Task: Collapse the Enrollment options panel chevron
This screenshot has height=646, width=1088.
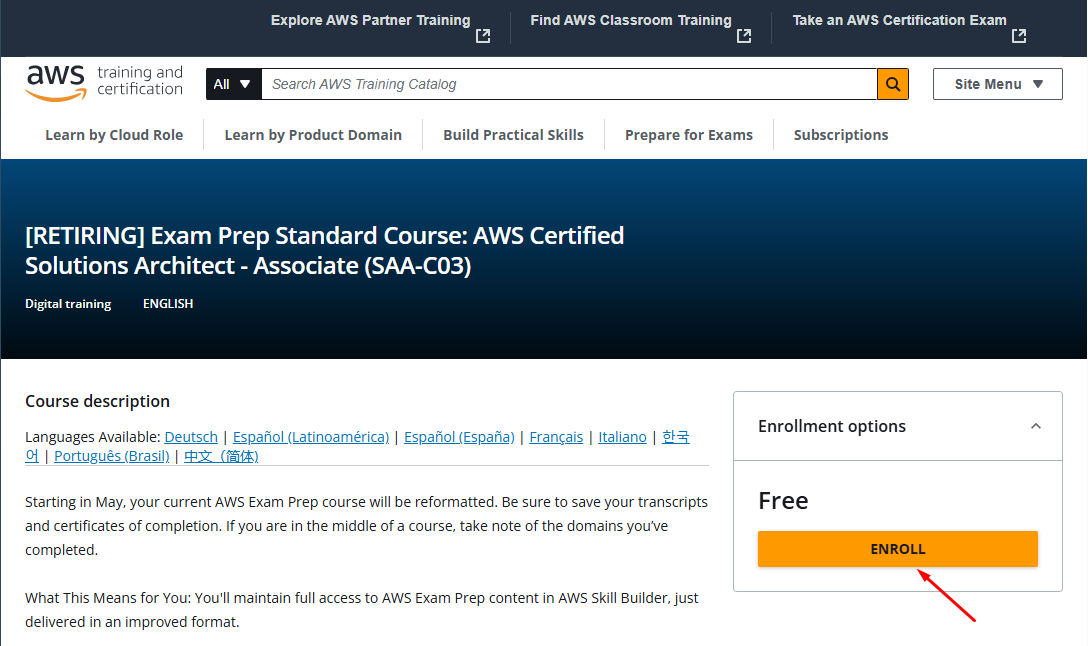Action: click(1036, 426)
